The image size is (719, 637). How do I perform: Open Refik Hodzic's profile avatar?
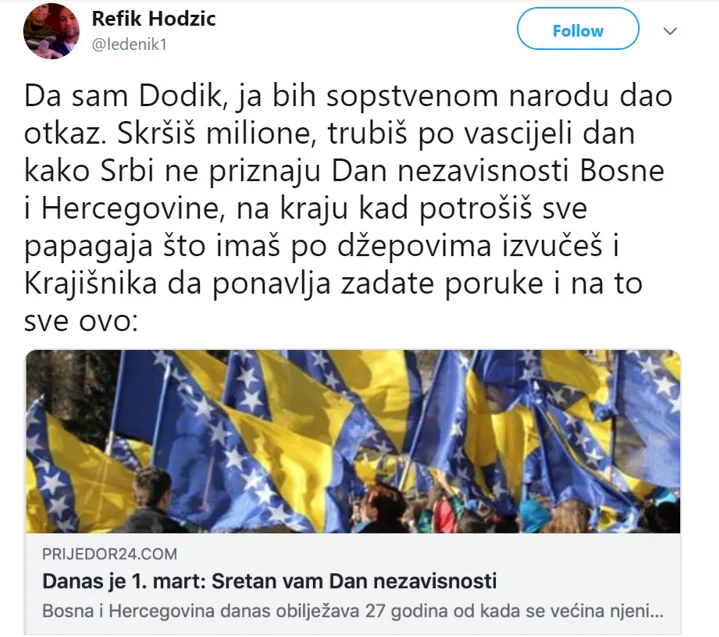click(51, 31)
